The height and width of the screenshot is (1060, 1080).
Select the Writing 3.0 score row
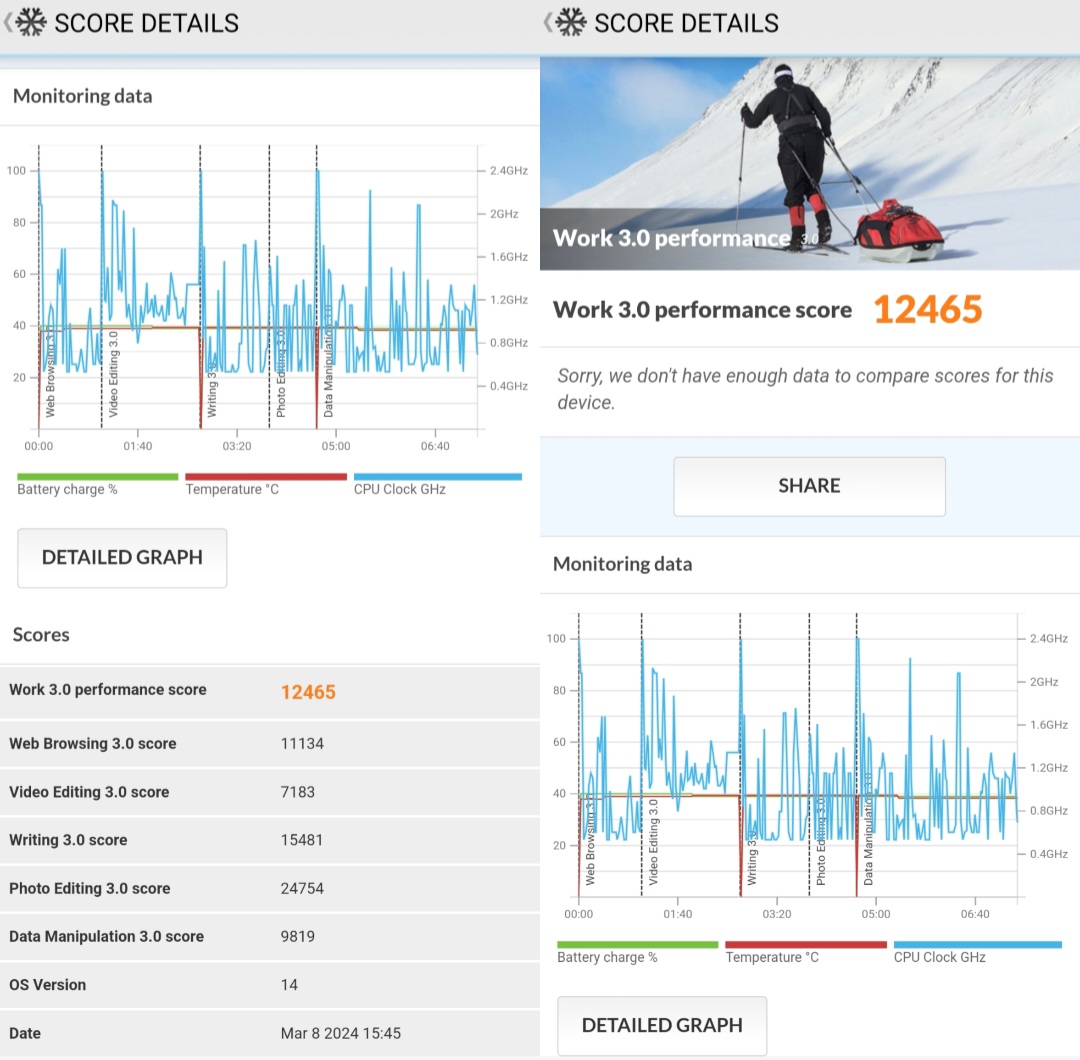pos(269,840)
